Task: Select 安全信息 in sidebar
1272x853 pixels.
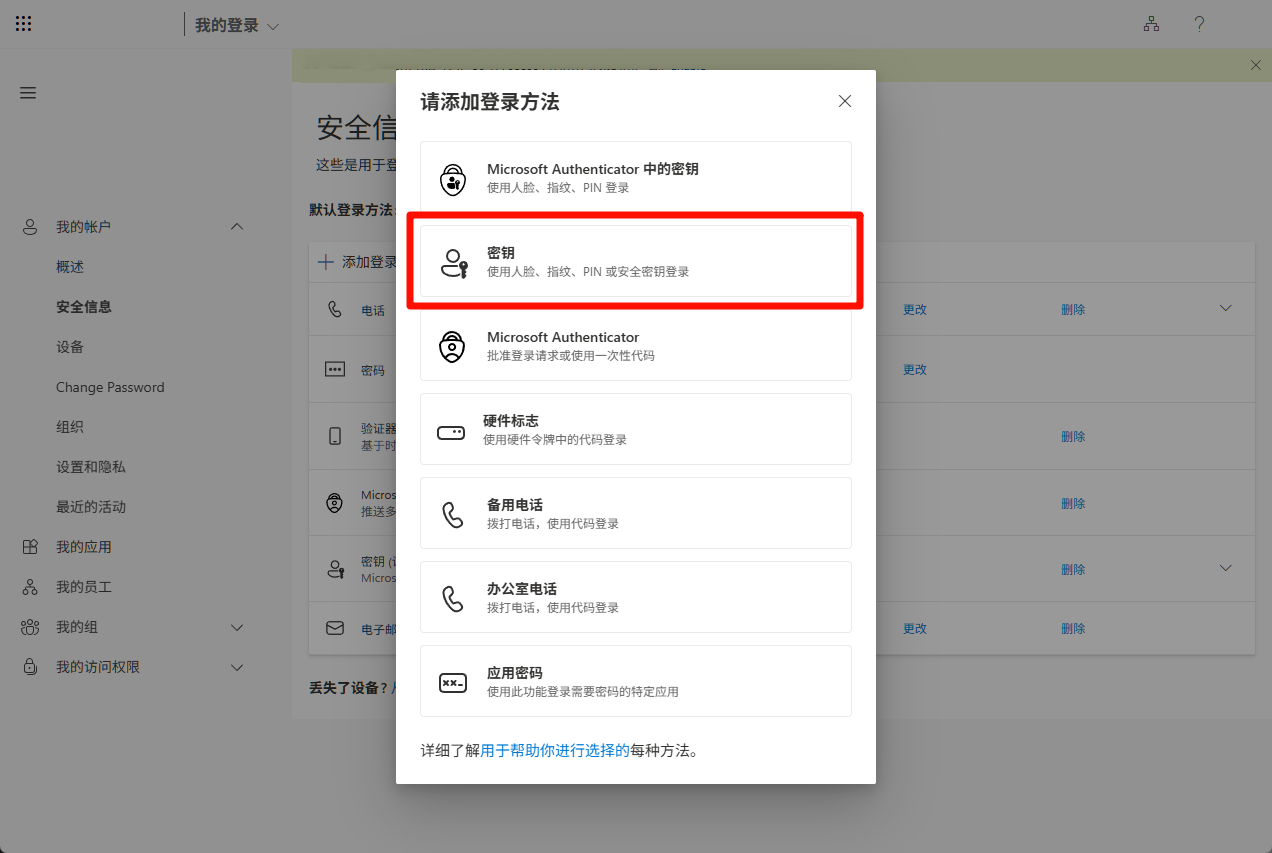Action: click(x=84, y=307)
